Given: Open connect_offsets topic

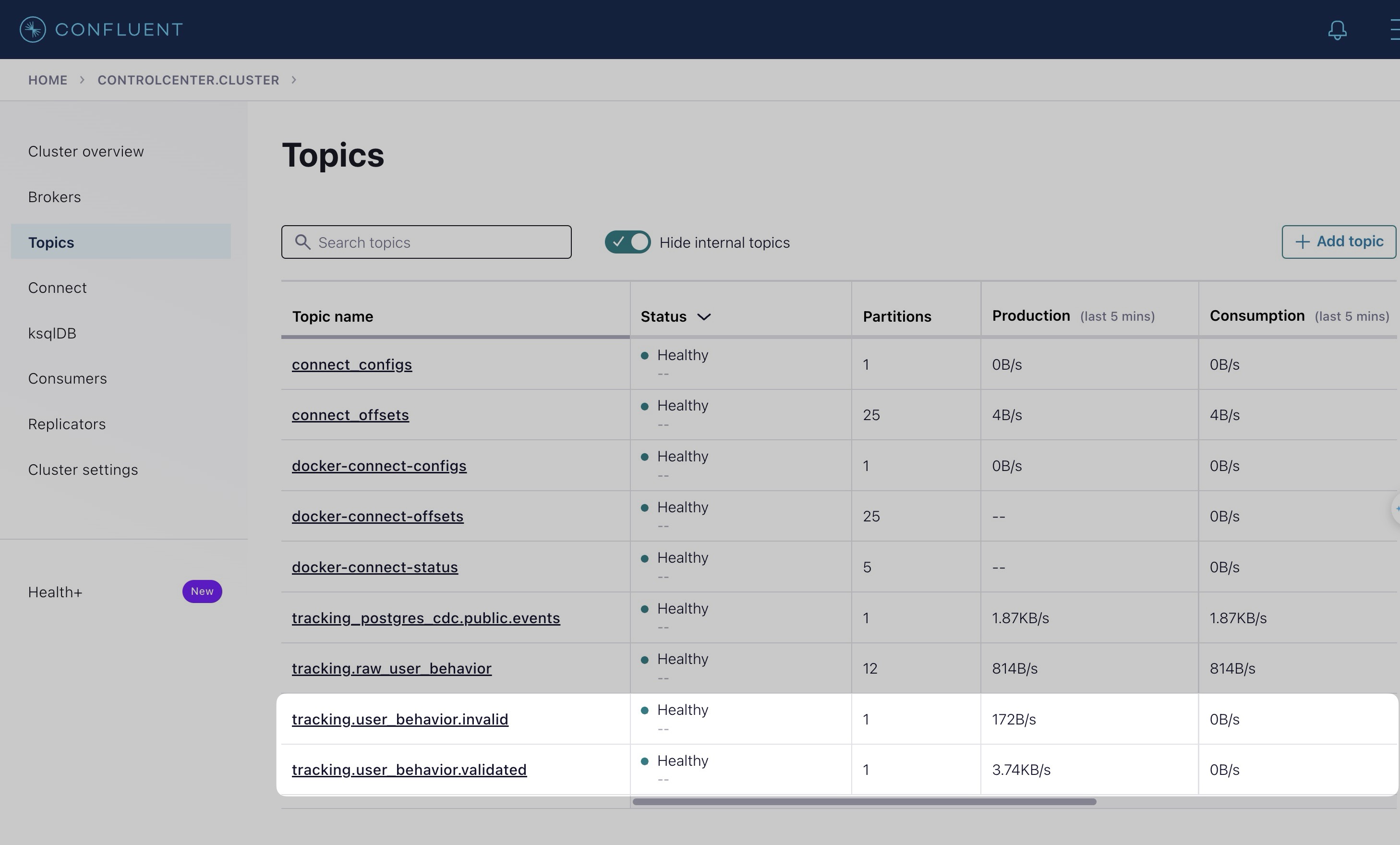Looking at the screenshot, I should pyautogui.click(x=350, y=415).
